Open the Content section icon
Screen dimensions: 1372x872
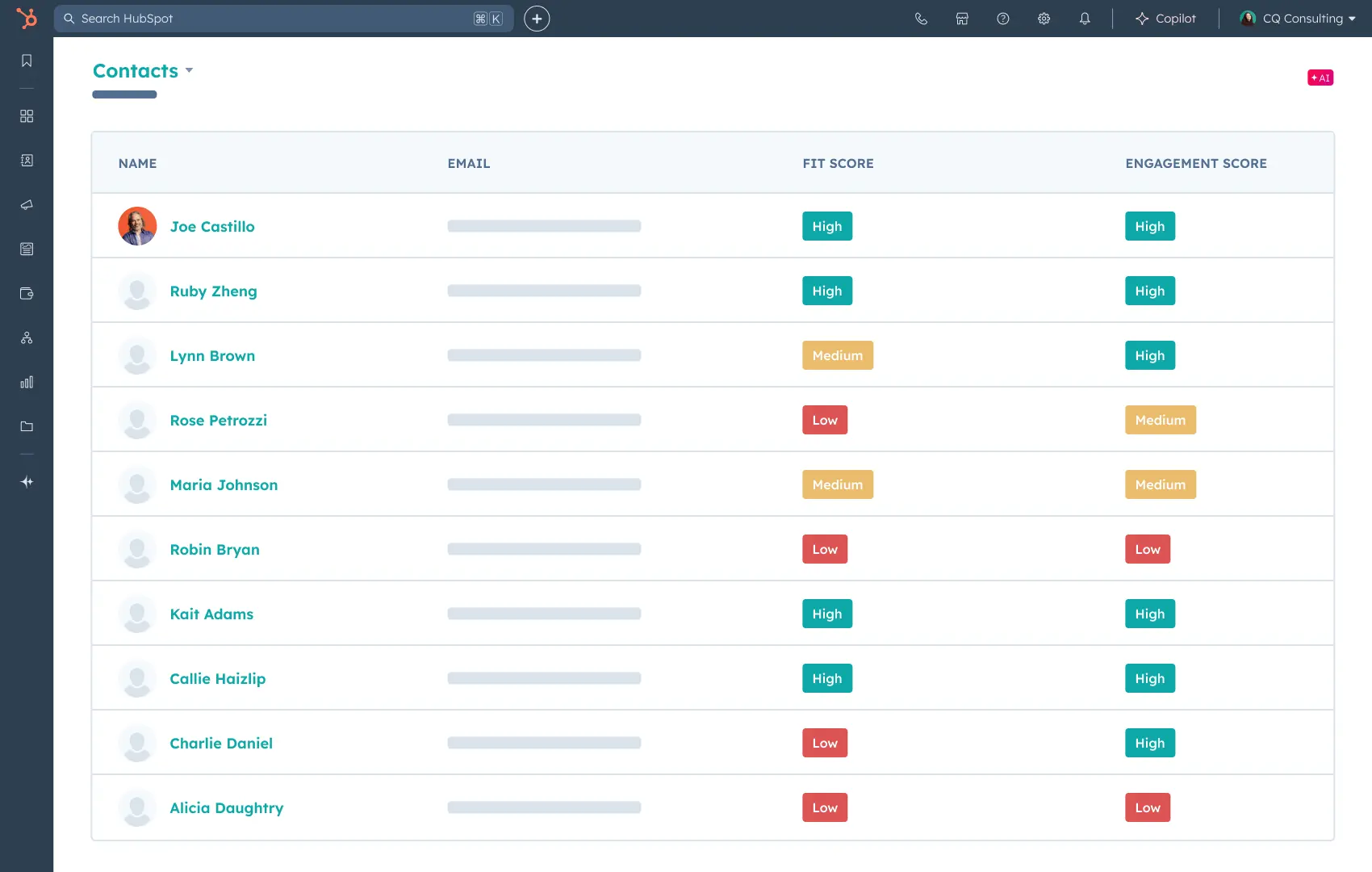point(27,249)
